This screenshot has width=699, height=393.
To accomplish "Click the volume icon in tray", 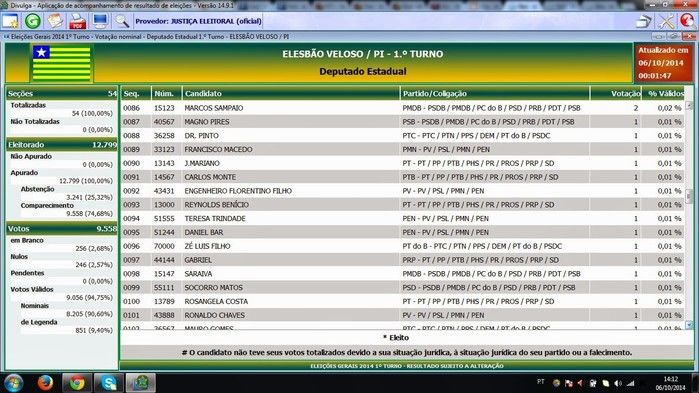I will pos(617,383).
